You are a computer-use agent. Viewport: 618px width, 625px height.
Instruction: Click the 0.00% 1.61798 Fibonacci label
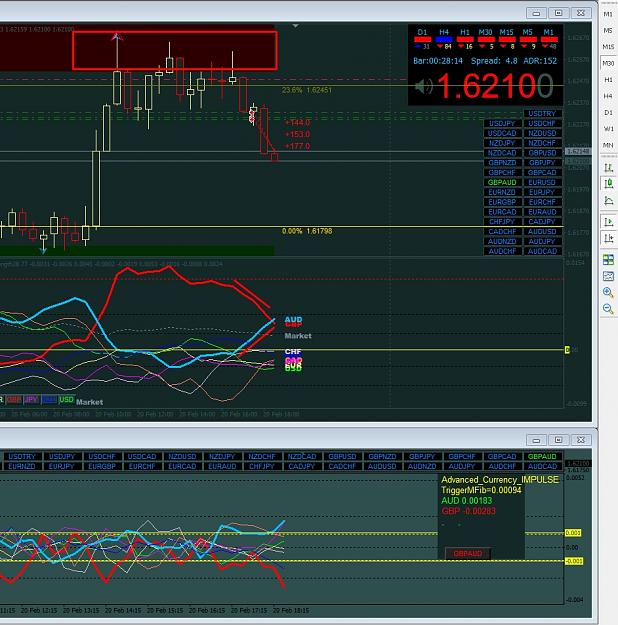click(307, 231)
